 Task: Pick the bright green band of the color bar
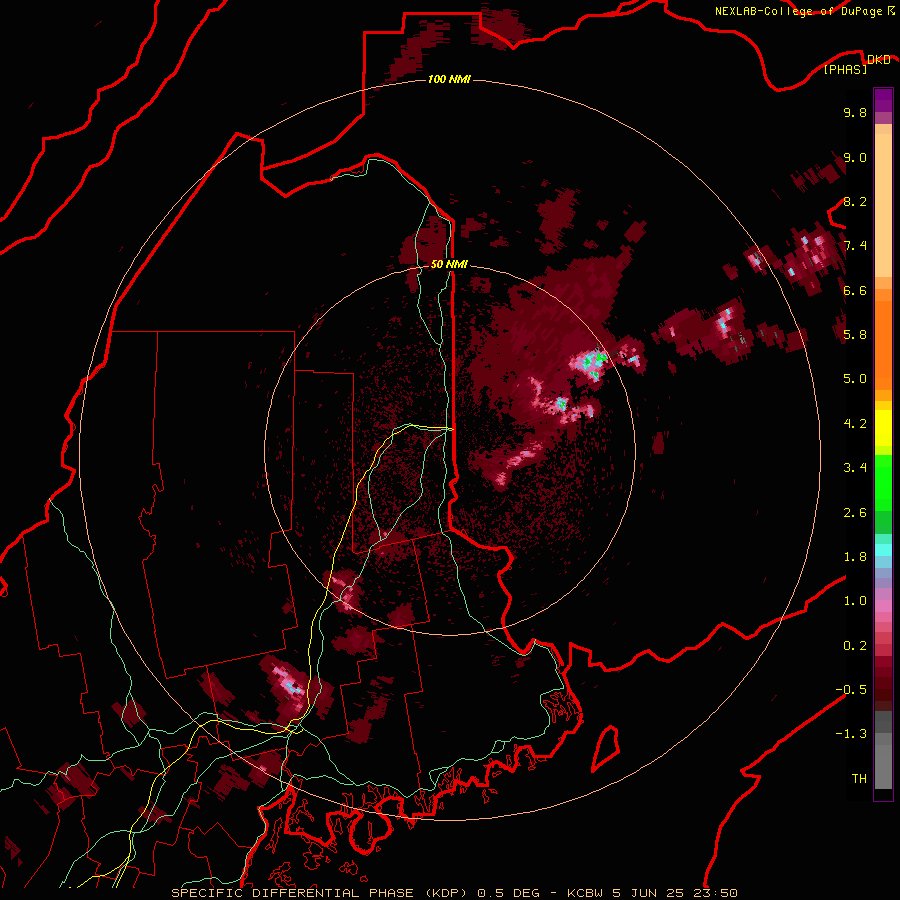coord(883,483)
